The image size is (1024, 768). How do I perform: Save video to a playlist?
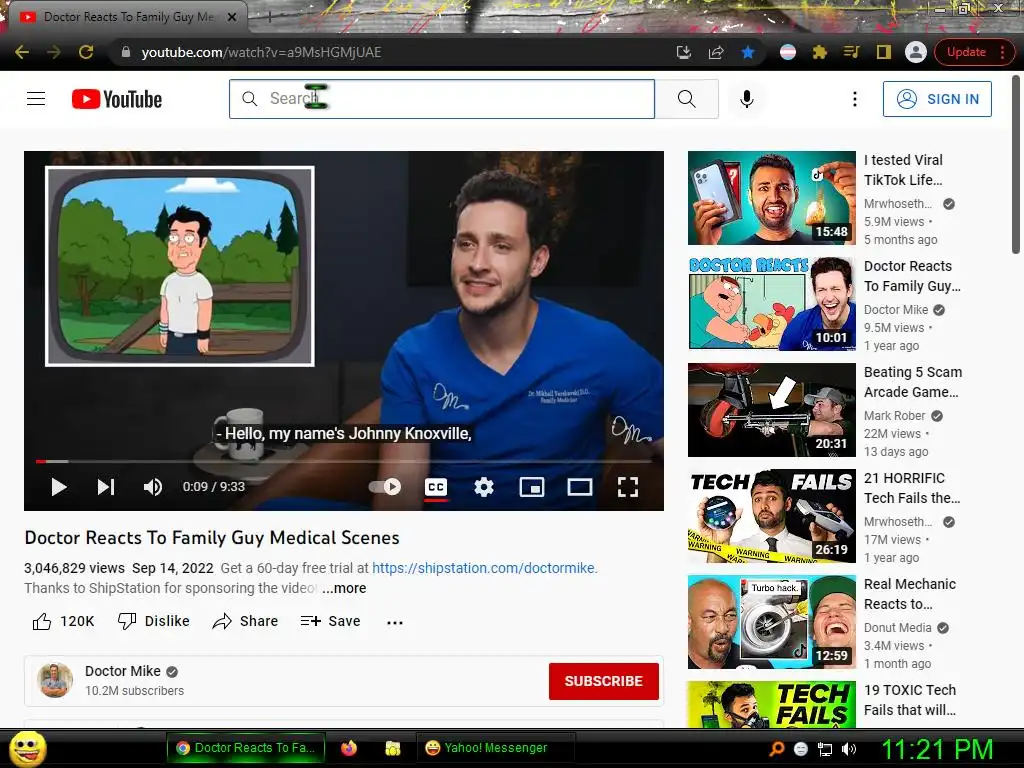(330, 621)
